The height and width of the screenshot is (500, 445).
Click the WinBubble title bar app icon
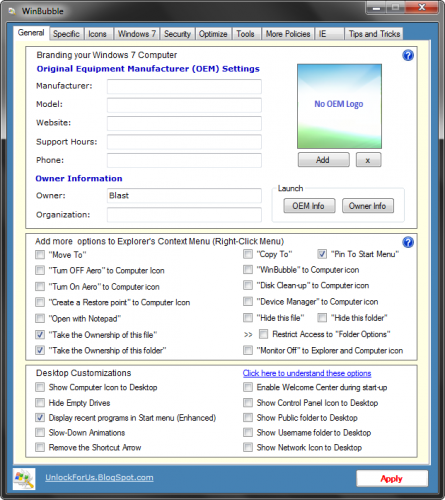coord(12,11)
